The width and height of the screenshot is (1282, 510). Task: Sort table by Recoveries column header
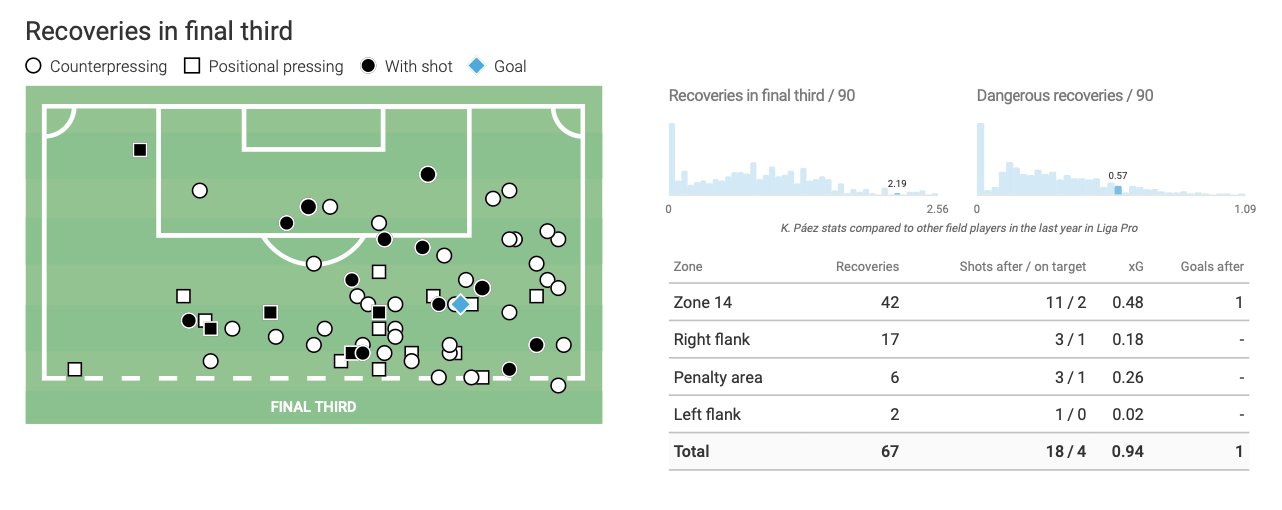867,267
